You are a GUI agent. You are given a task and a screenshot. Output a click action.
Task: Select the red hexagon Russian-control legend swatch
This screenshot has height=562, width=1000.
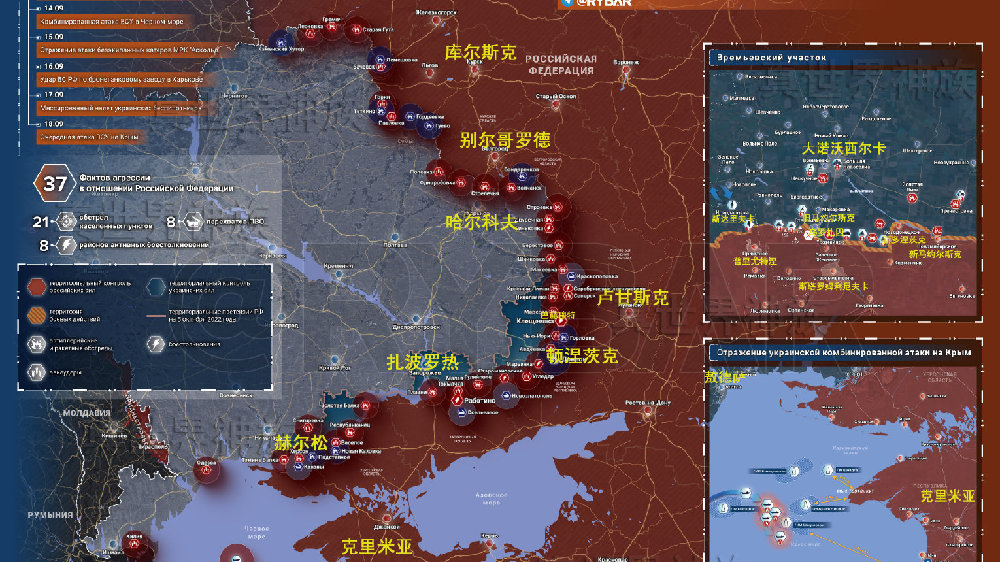(37, 286)
